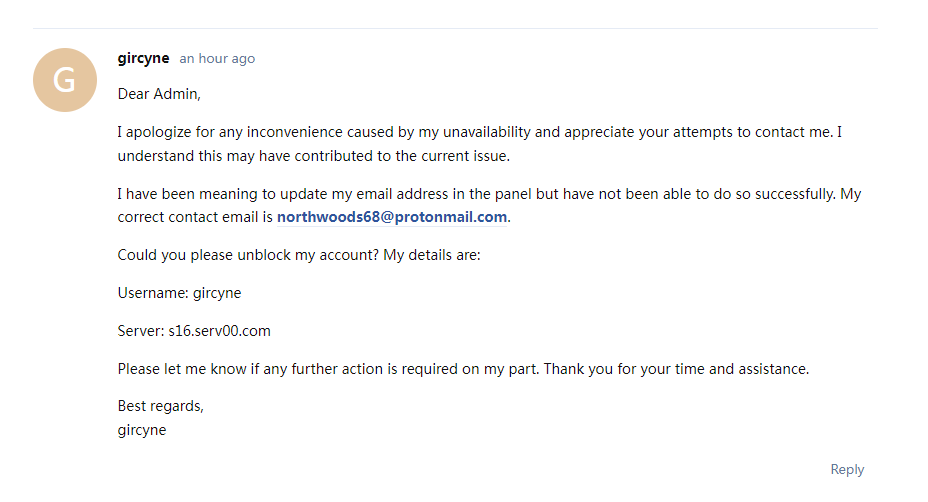
Task: Click the horizontal divider above the comment
Action: click(x=455, y=28)
